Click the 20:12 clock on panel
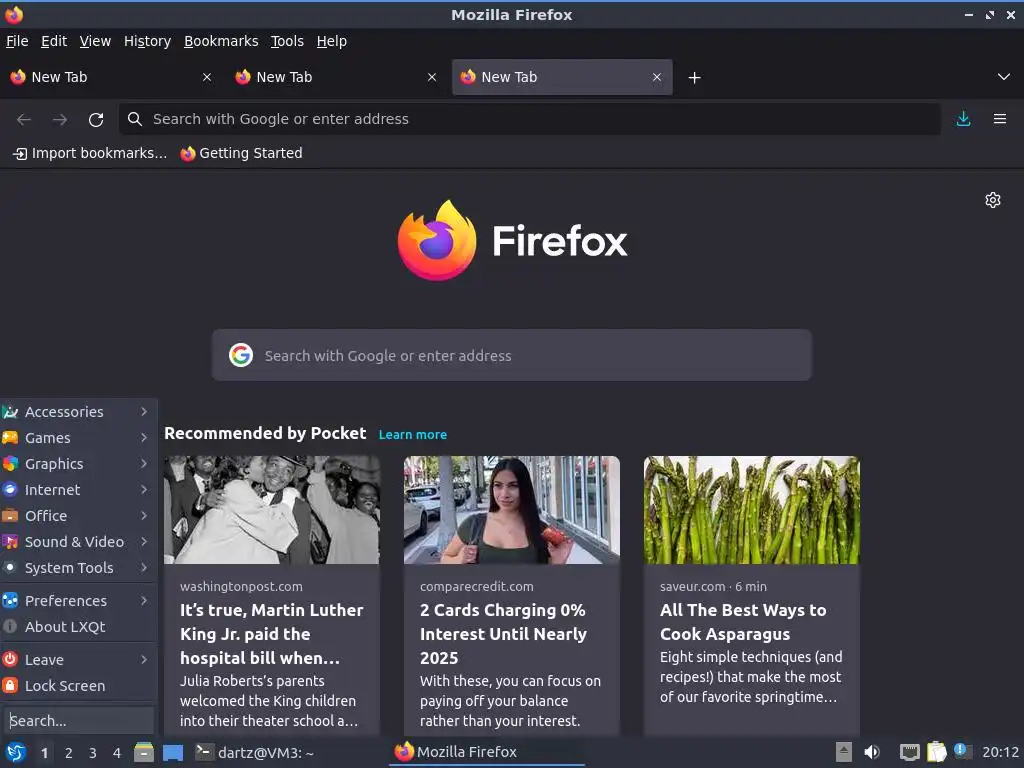This screenshot has width=1024, height=768. coord(1000,752)
